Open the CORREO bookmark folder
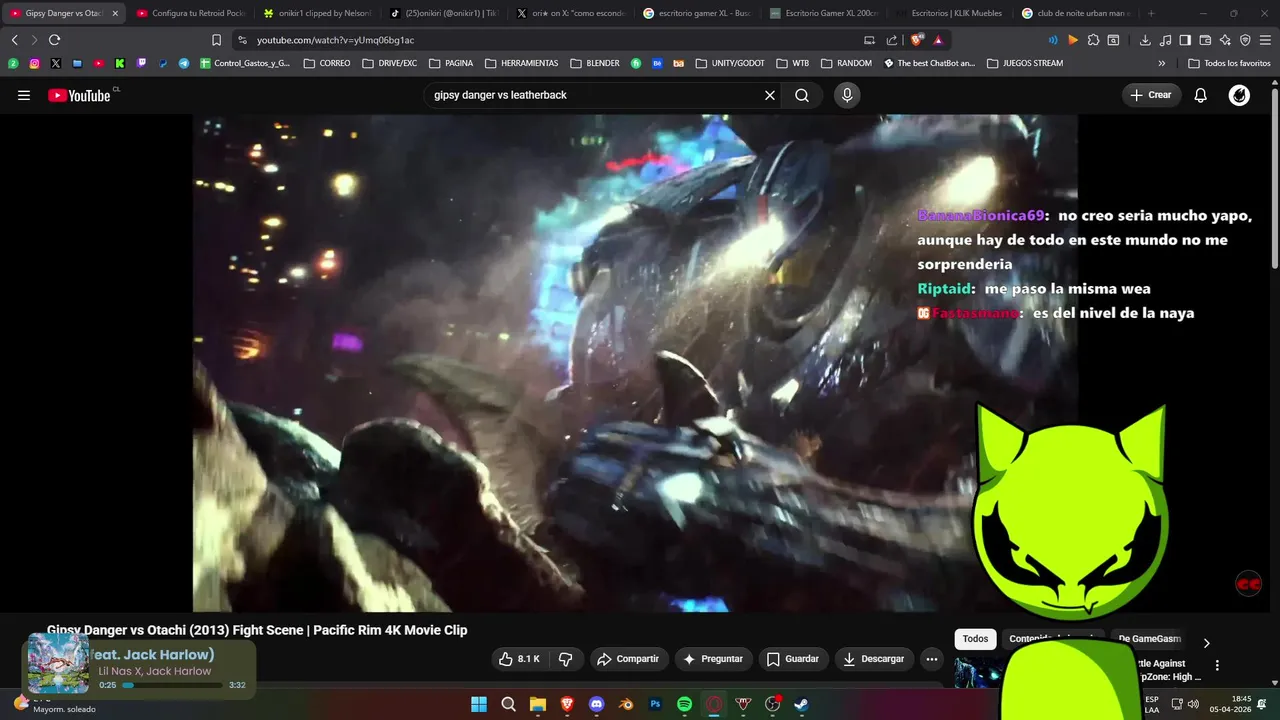The width and height of the screenshot is (1280, 720). 327,63
